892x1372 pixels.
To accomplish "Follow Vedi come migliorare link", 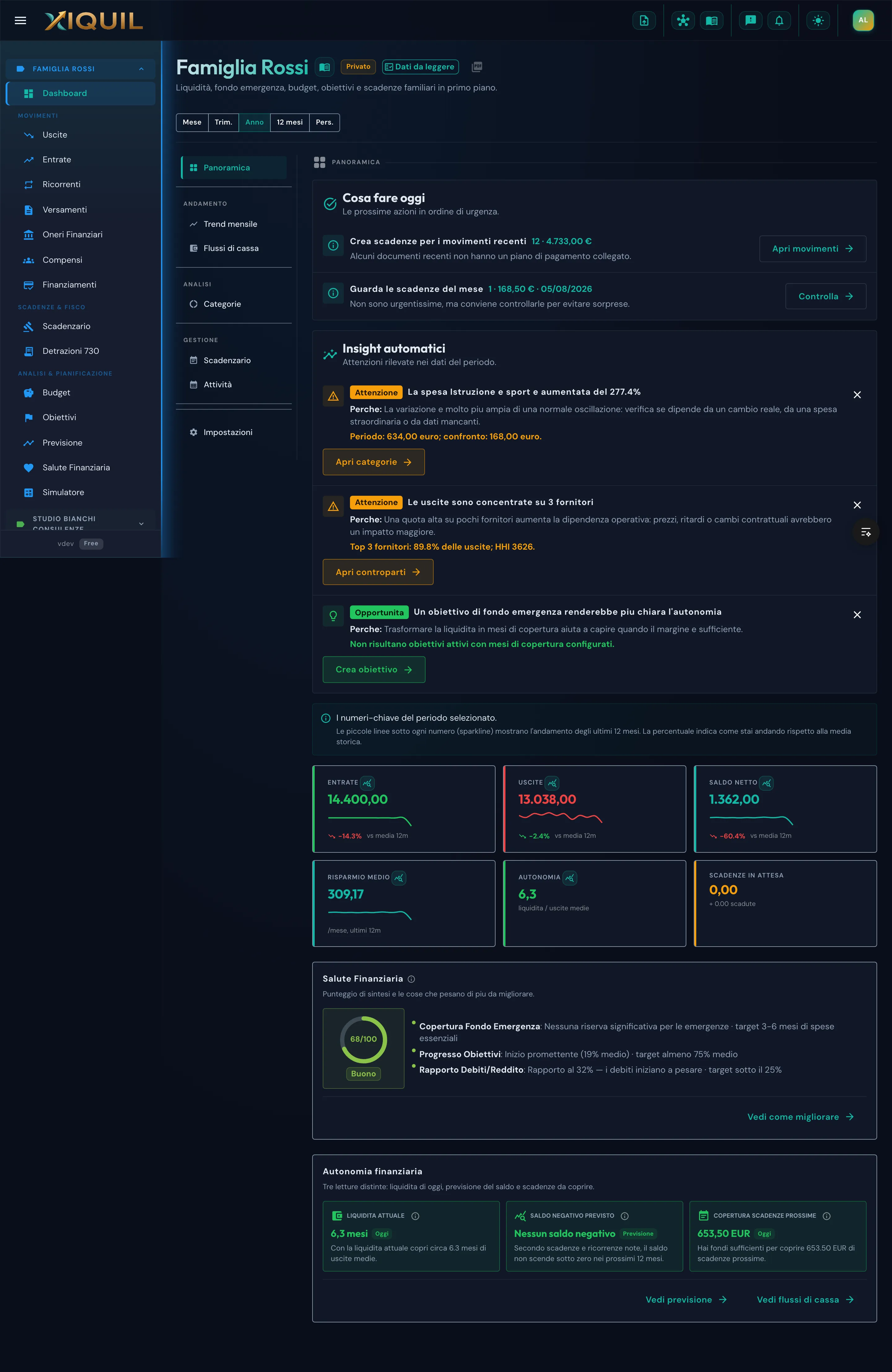I will coord(800,1117).
